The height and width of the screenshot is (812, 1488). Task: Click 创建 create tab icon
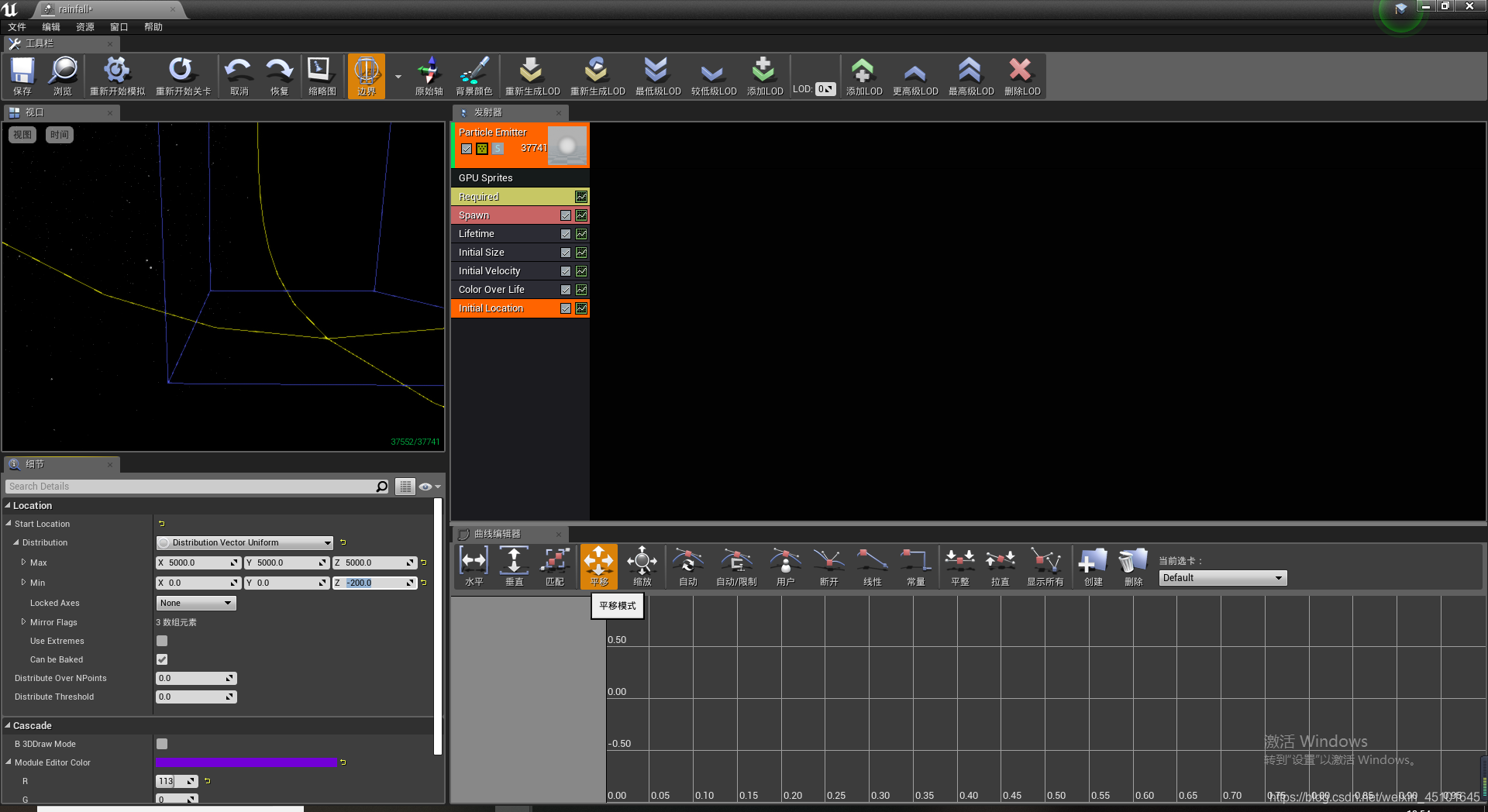[1093, 566]
